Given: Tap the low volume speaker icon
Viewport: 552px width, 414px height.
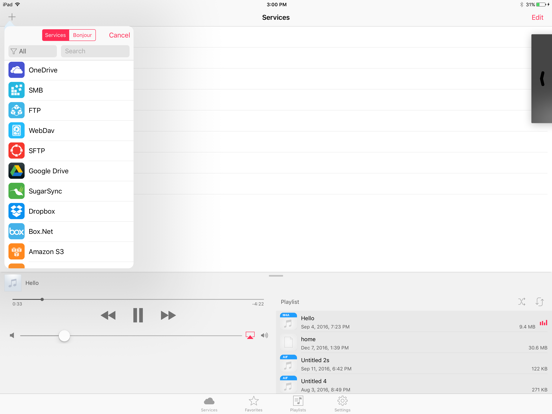Looking at the screenshot, I should click(12, 335).
